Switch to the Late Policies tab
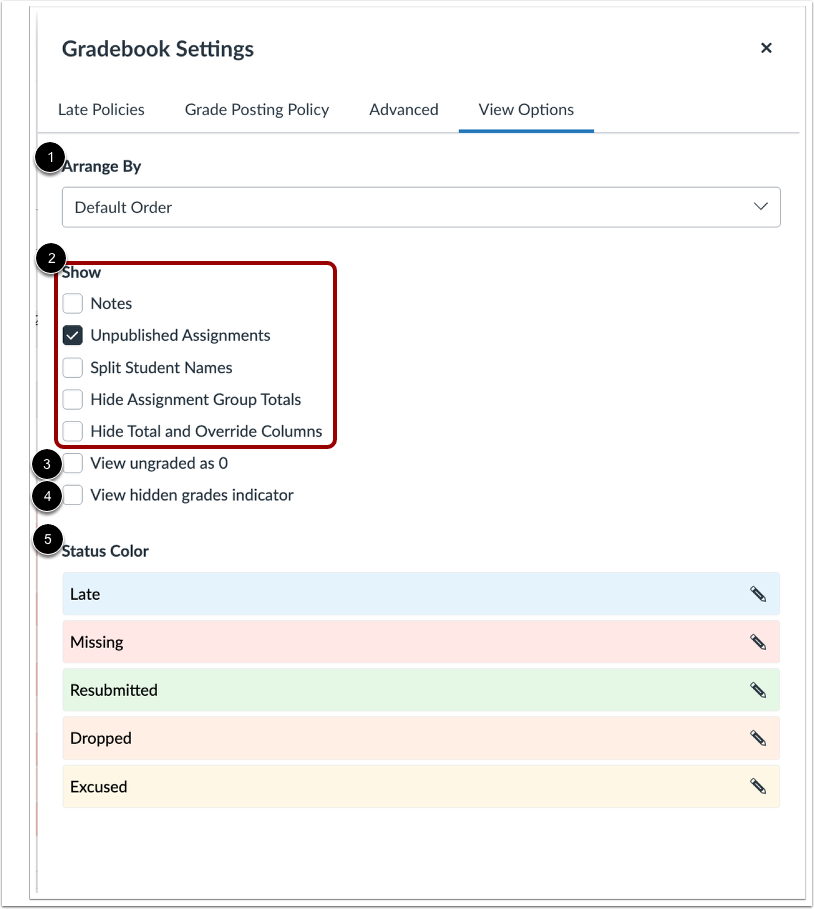The width and height of the screenshot is (814, 909). coord(101,110)
